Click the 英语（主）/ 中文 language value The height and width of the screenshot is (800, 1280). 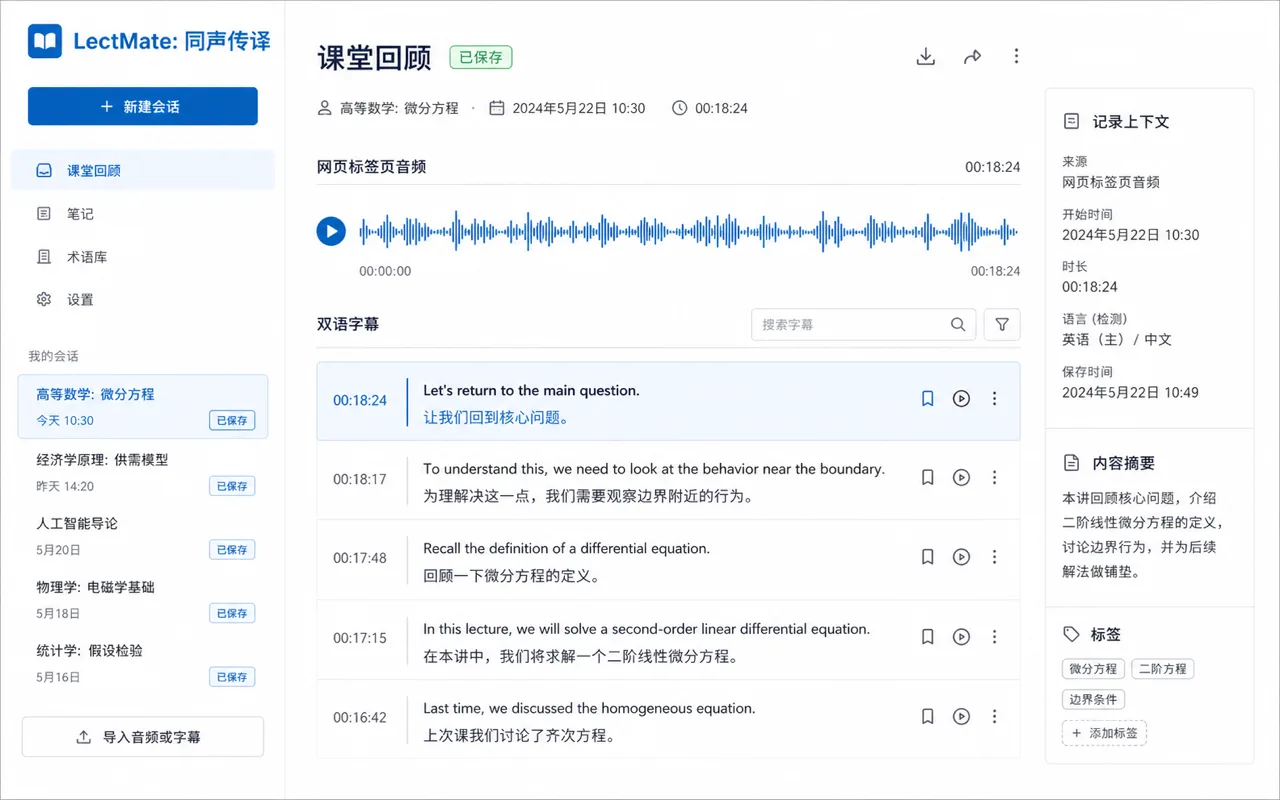(x=1116, y=339)
